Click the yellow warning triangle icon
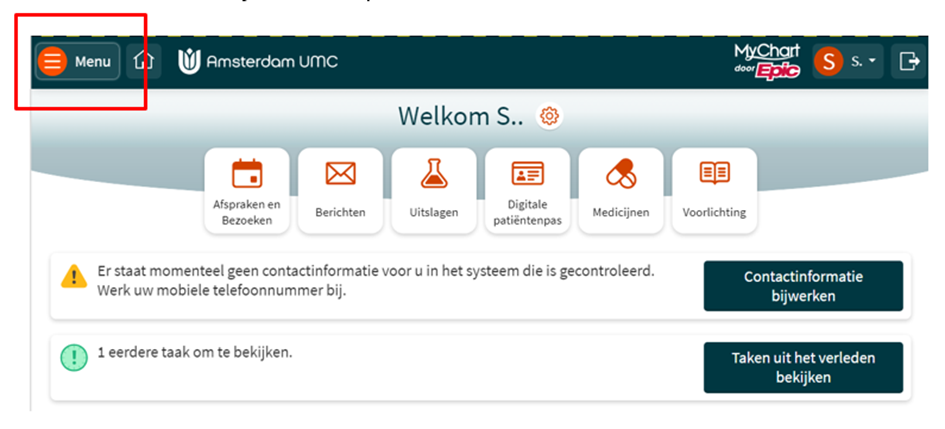Image resolution: width=945 pixels, height=429 pixels. point(74,277)
